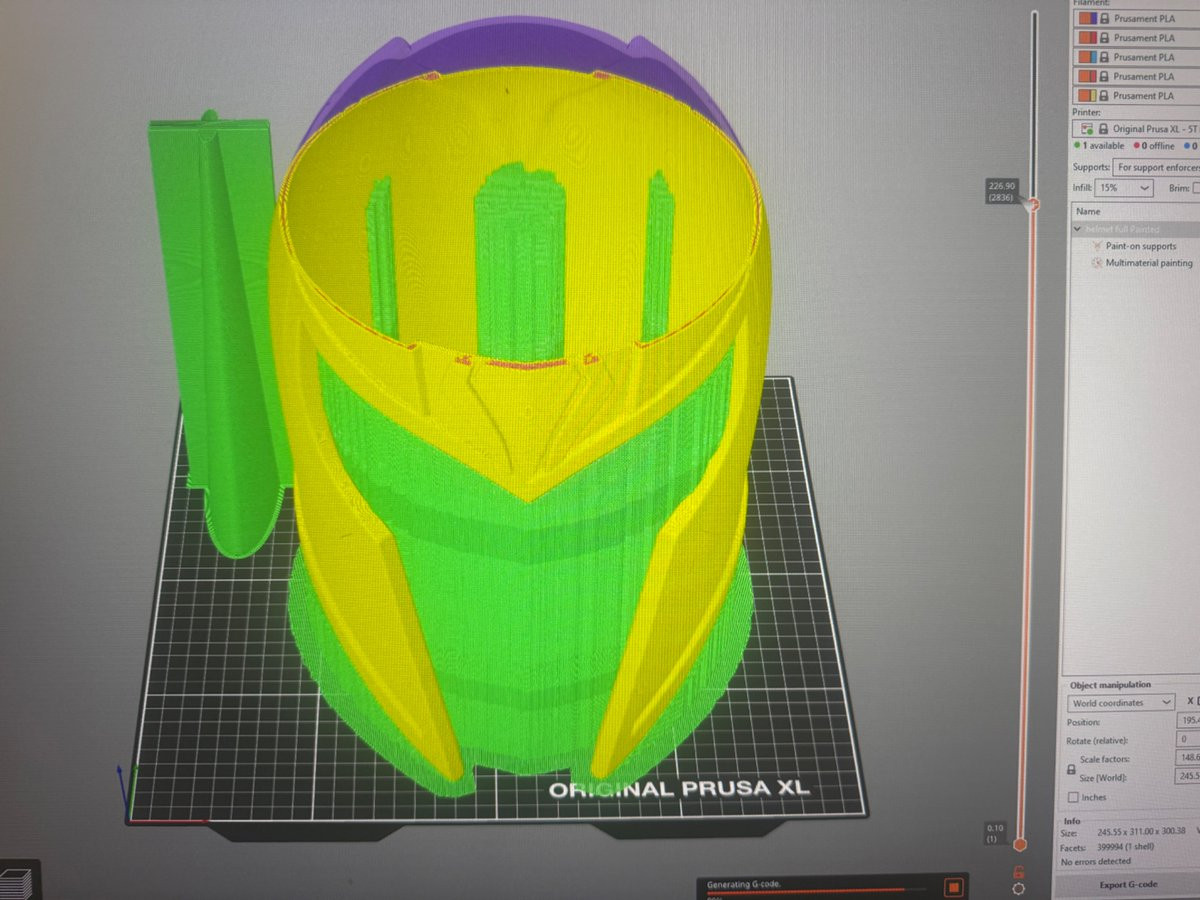Image resolution: width=1200 pixels, height=900 pixels.
Task: Click the stop button next to Generating G-code progress
Action: [954, 887]
